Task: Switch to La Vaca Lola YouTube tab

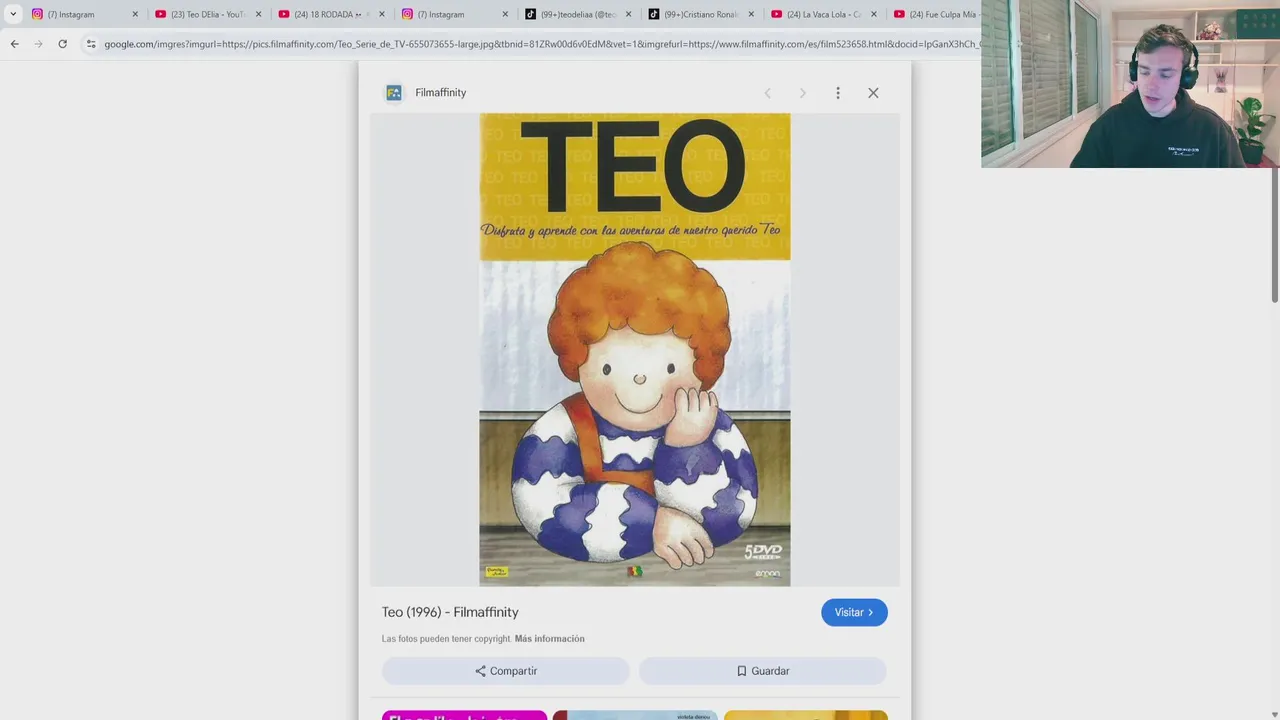Action: coord(823,14)
